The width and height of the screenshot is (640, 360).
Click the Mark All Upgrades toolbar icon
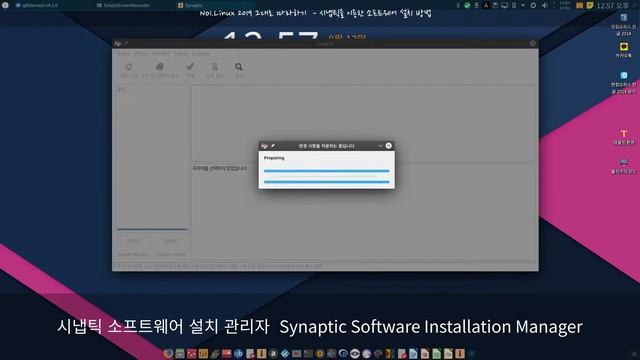point(160,67)
